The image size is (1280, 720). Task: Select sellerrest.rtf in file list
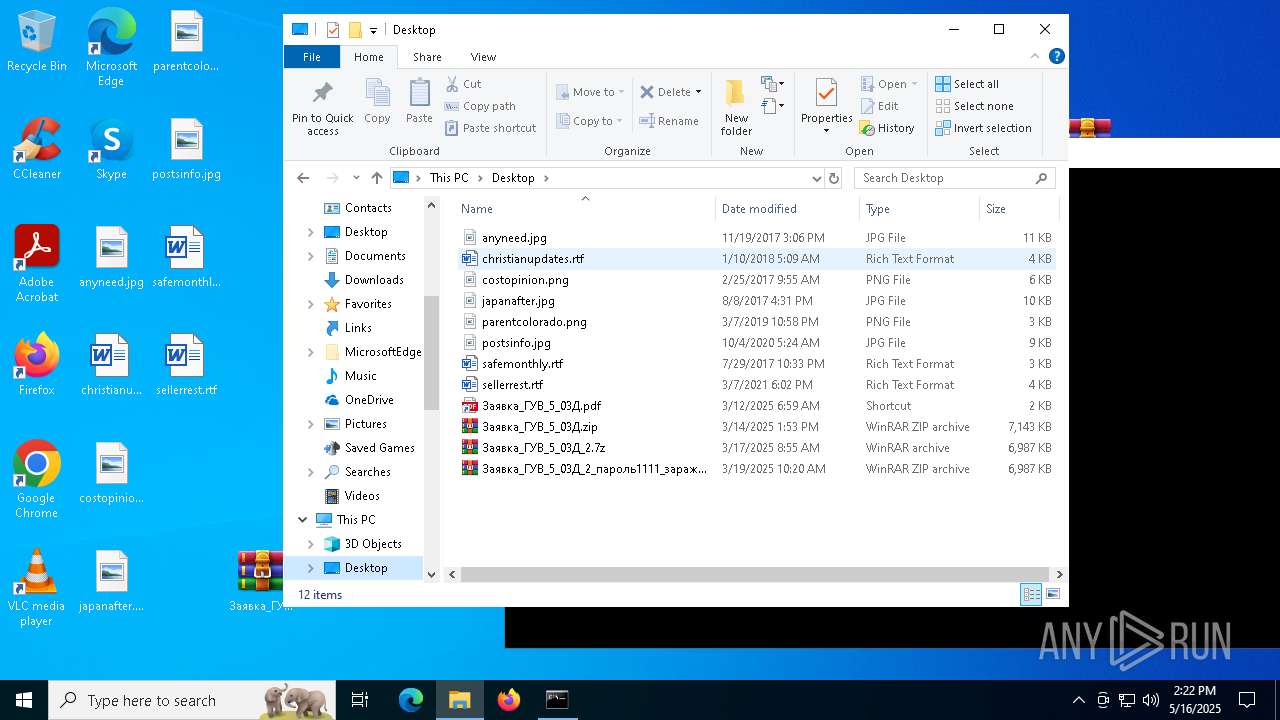pyautogui.click(x=756, y=385)
